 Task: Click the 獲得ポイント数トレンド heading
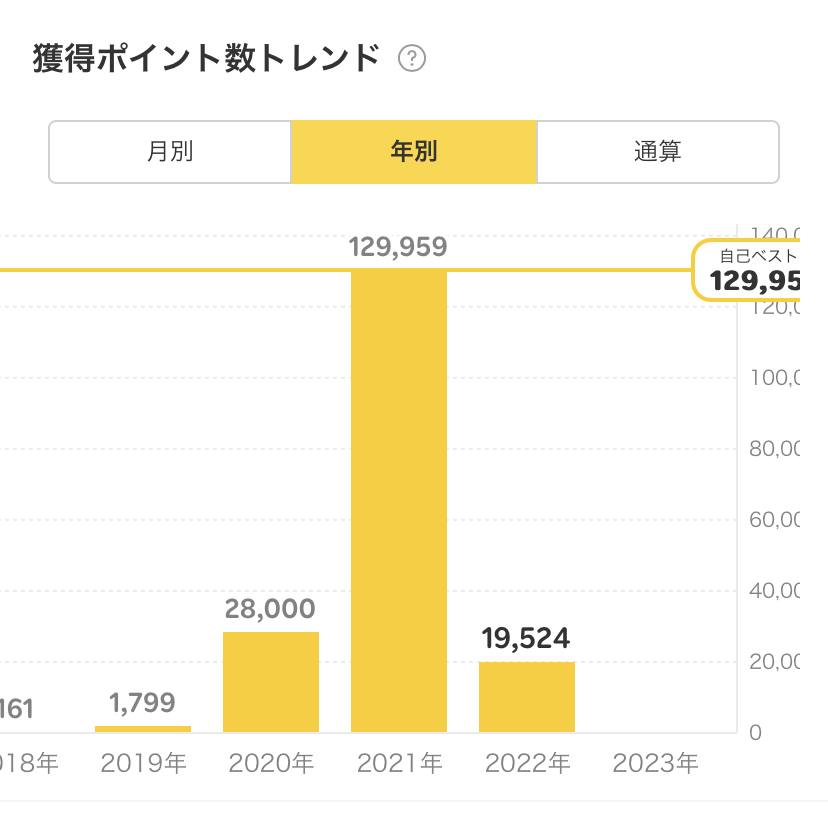(x=207, y=59)
